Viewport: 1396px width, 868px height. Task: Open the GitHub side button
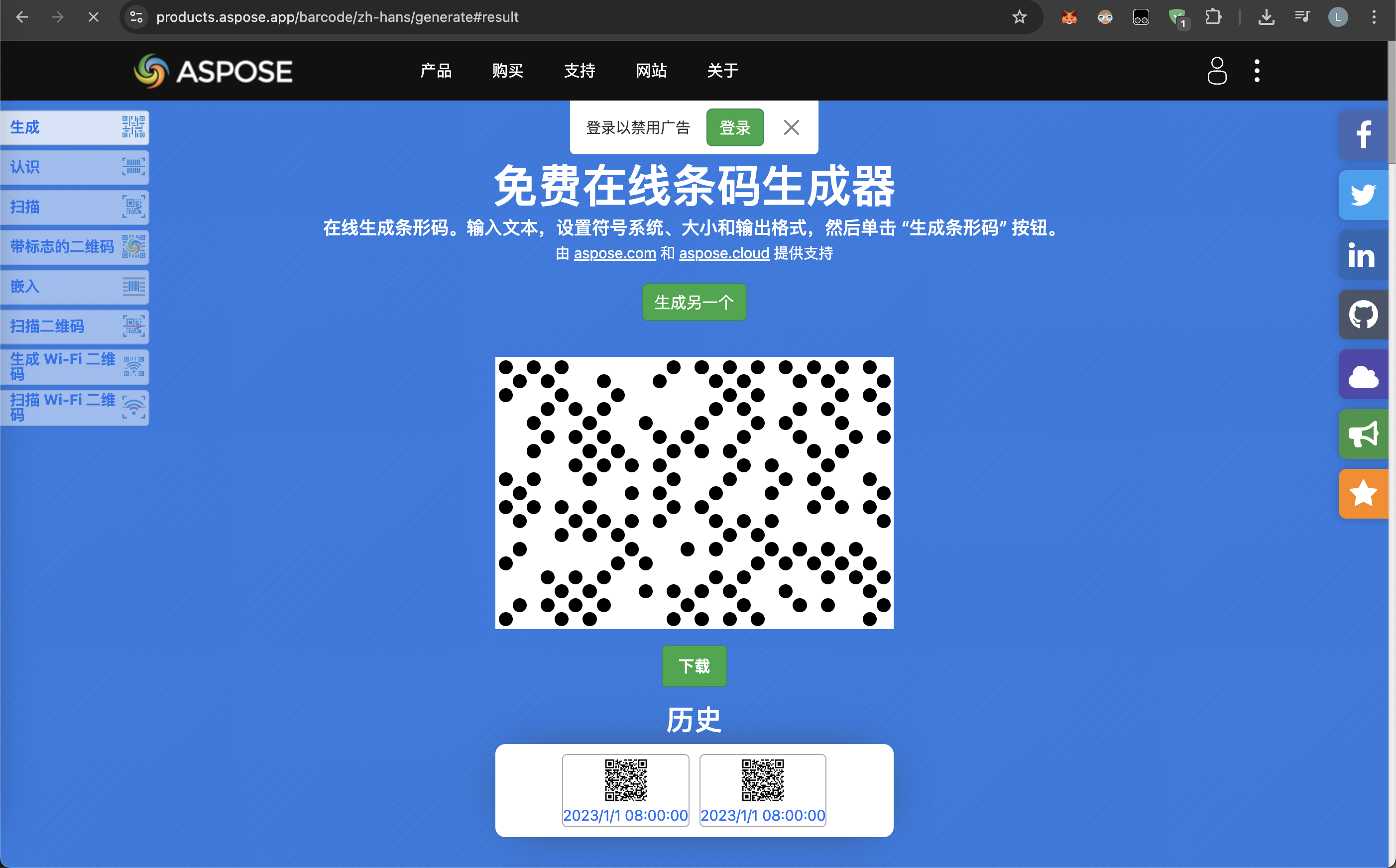click(1363, 315)
